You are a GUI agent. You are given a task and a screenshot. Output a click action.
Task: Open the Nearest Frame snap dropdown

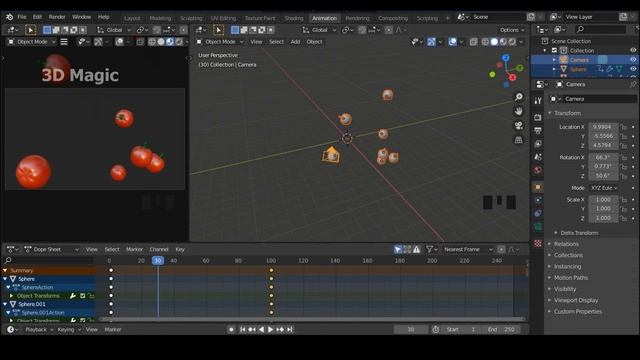pyautogui.click(x=468, y=249)
